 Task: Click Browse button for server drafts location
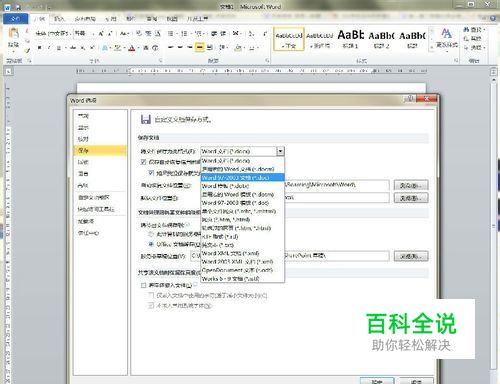tap(411, 256)
